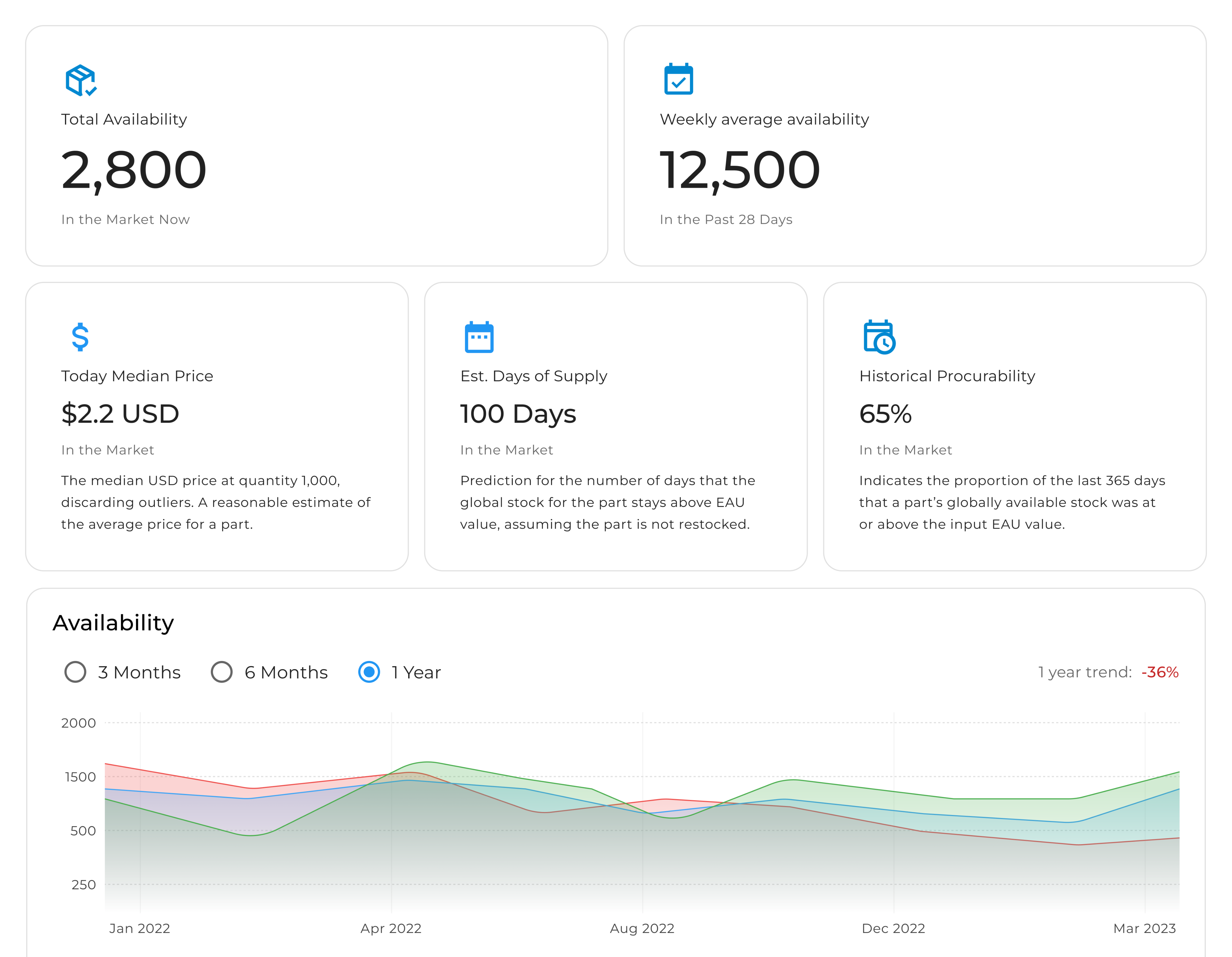Click the Total Availability box icon

click(x=81, y=80)
